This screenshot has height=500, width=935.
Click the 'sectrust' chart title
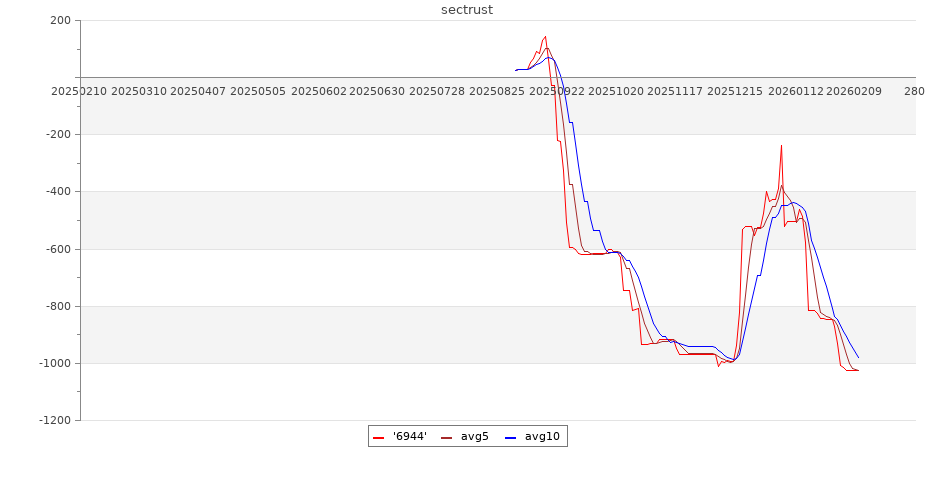click(467, 10)
